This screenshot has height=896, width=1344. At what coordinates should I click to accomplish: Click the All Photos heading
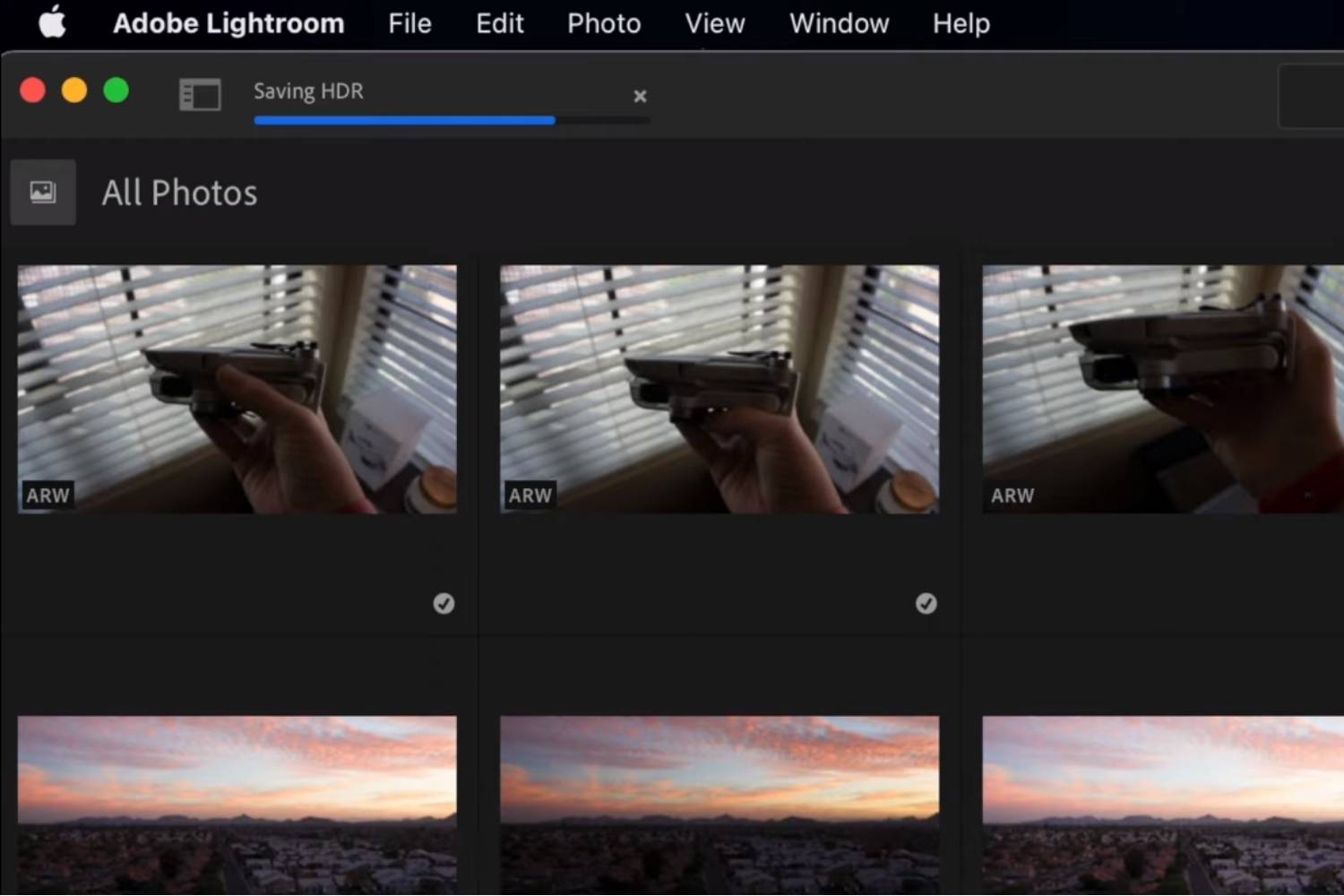pos(179,194)
